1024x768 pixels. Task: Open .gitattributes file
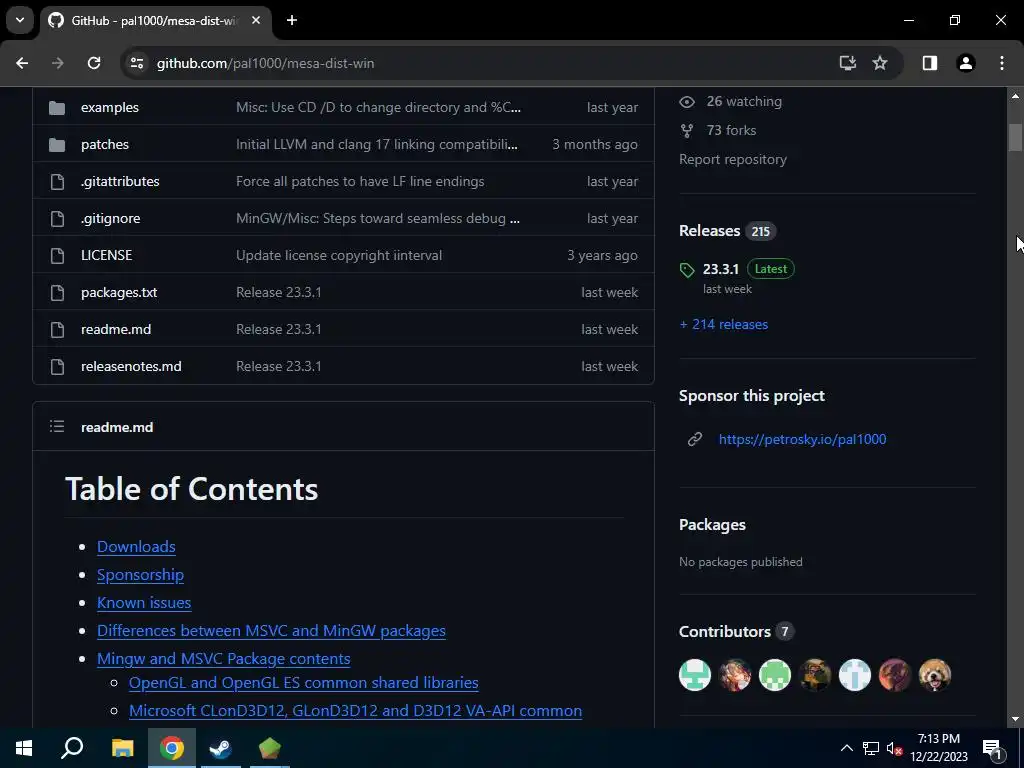point(120,182)
